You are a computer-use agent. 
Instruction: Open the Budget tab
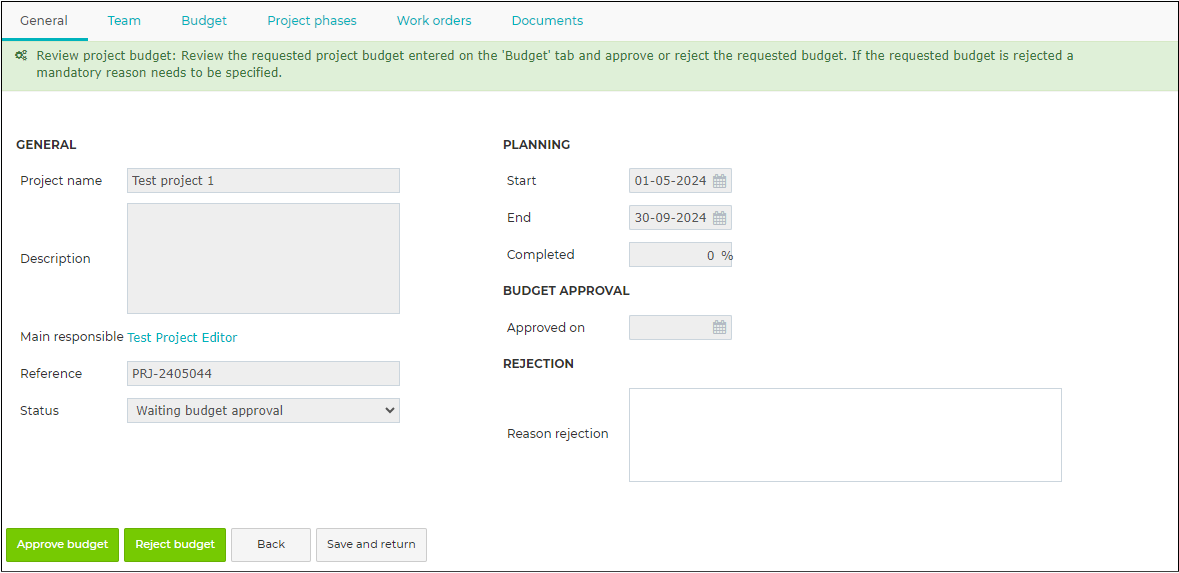tap(204, 21)
